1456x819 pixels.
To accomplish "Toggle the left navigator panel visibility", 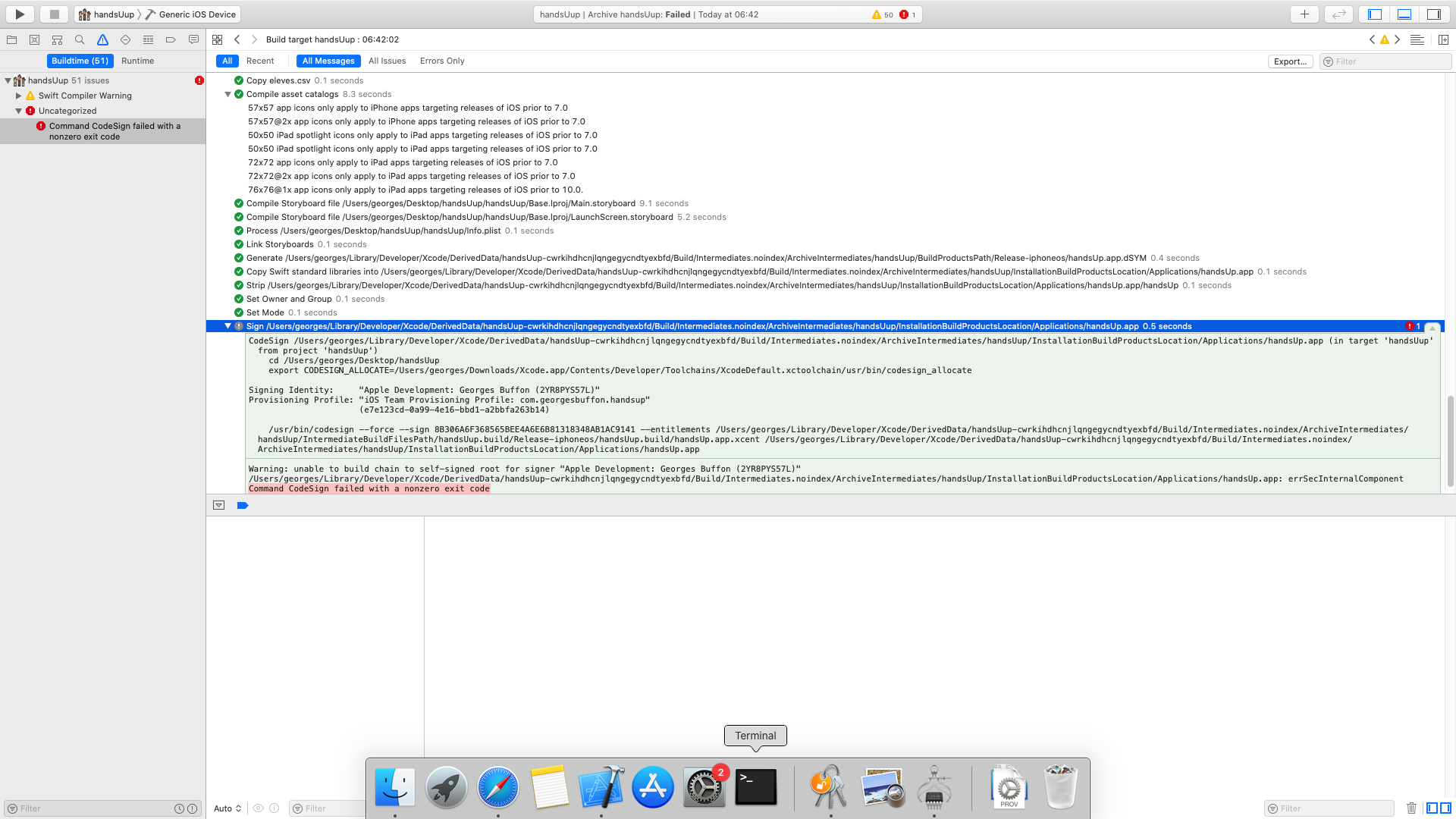I will click(x=1375, y=14).
